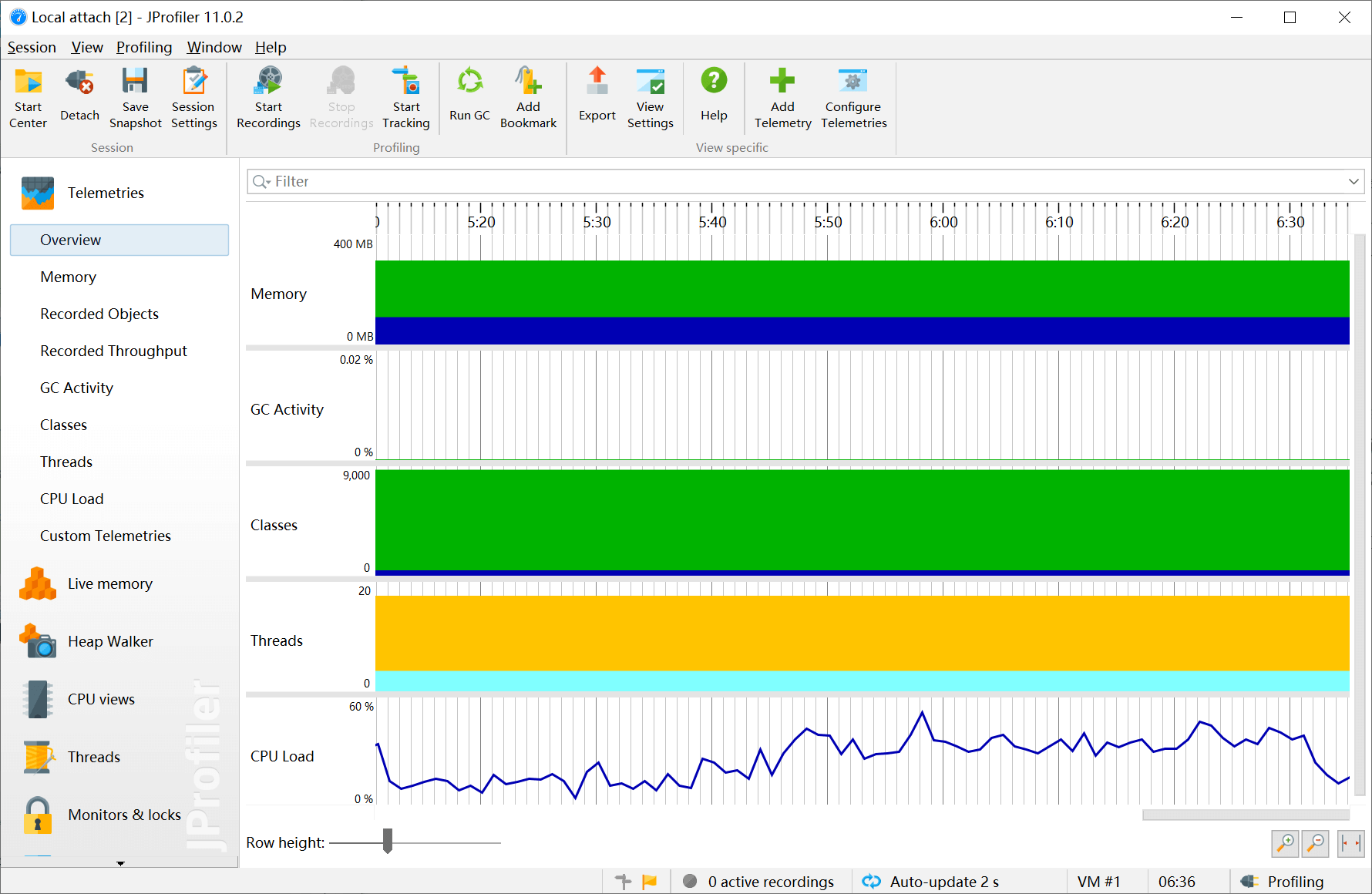Click the Profiling status indicator
This screenshot has height=894, width=1372.
pyautogui.click(x=1283, y=882)
